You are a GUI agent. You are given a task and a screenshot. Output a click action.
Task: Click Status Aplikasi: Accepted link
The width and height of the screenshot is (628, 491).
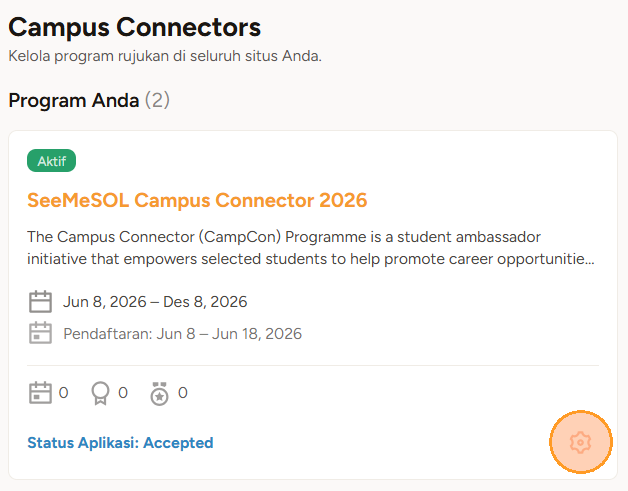pos(120,443)
